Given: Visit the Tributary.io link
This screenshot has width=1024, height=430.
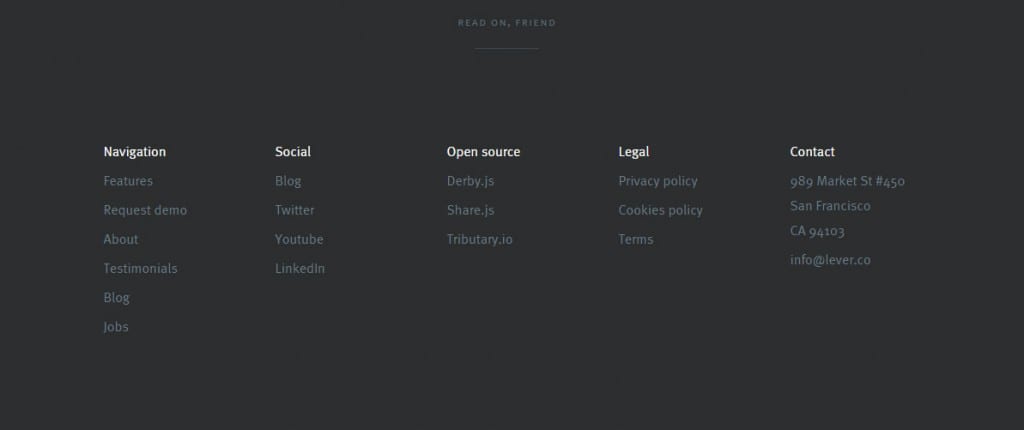Looking at the screenshot, I should [x=479, y=239].
